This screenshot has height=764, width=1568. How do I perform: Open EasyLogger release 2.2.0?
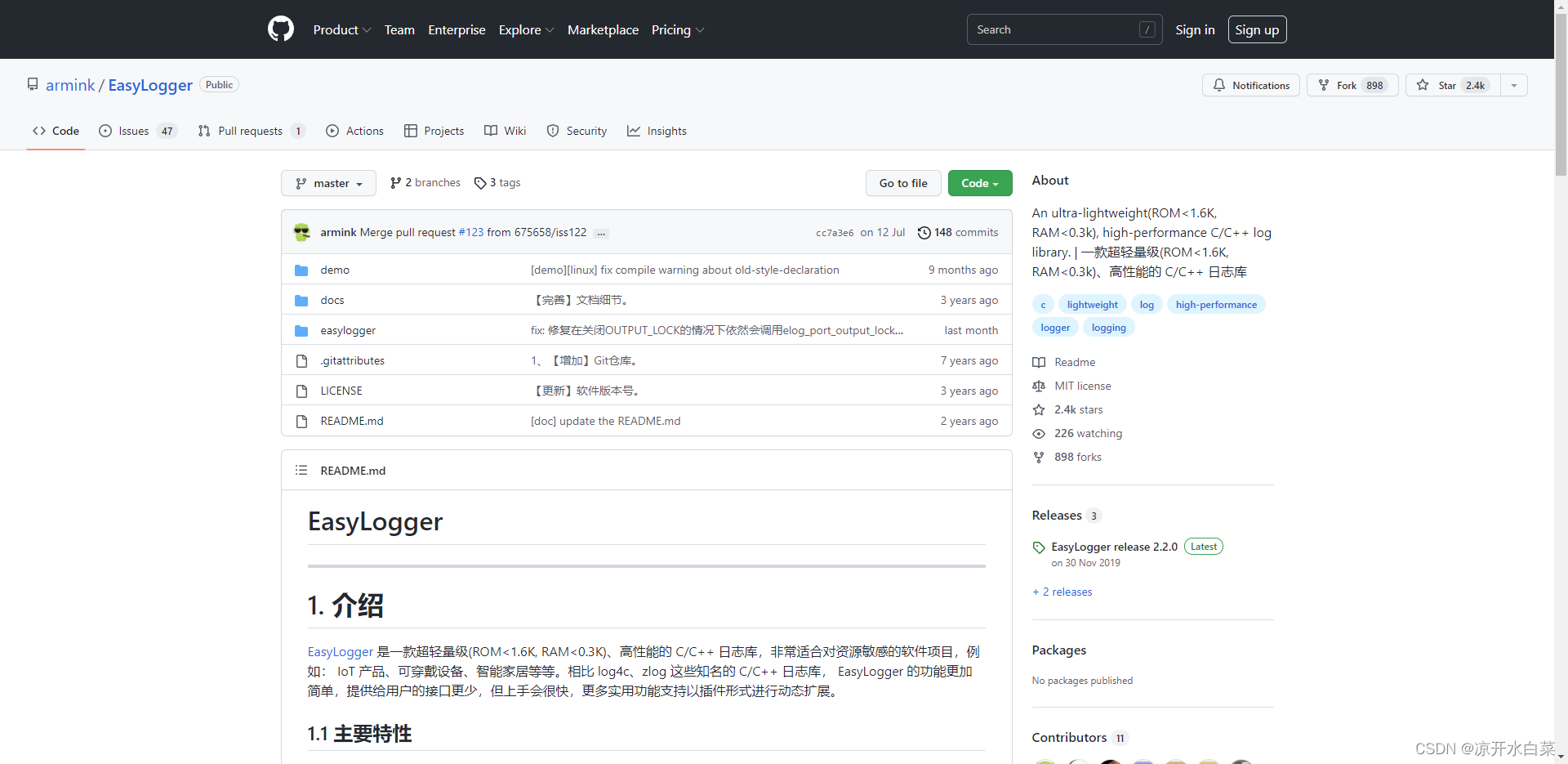click(x=1114, y=547)
